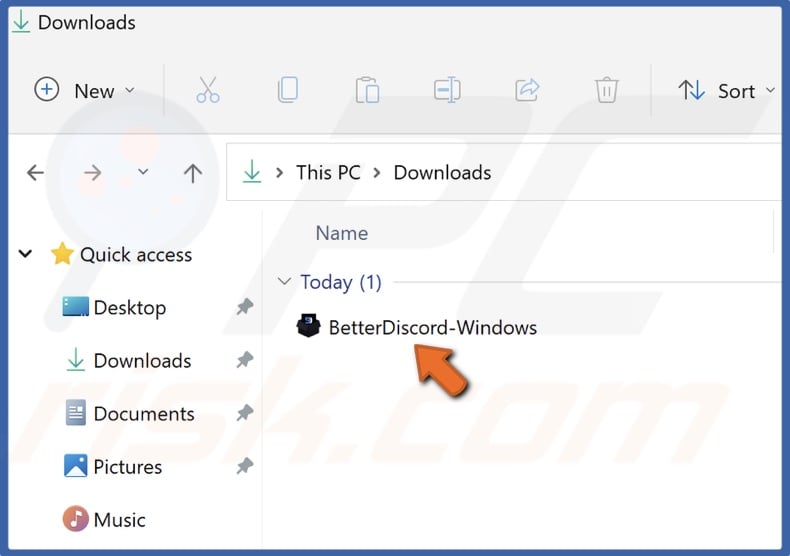Go forward with the right arrow
The image size is (790, 556).
pos(93,173)
